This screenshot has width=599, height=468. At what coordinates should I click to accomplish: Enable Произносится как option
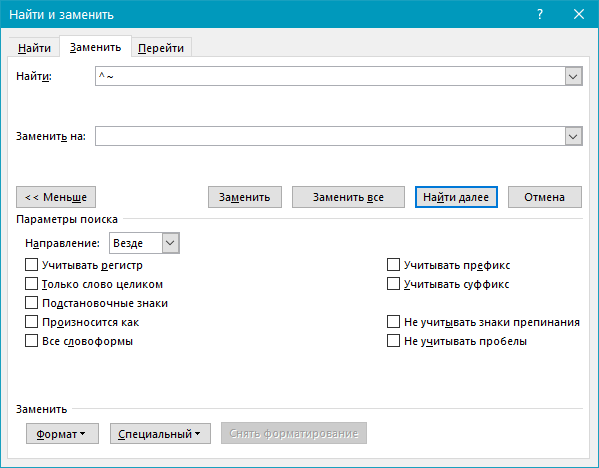(31, 322)
